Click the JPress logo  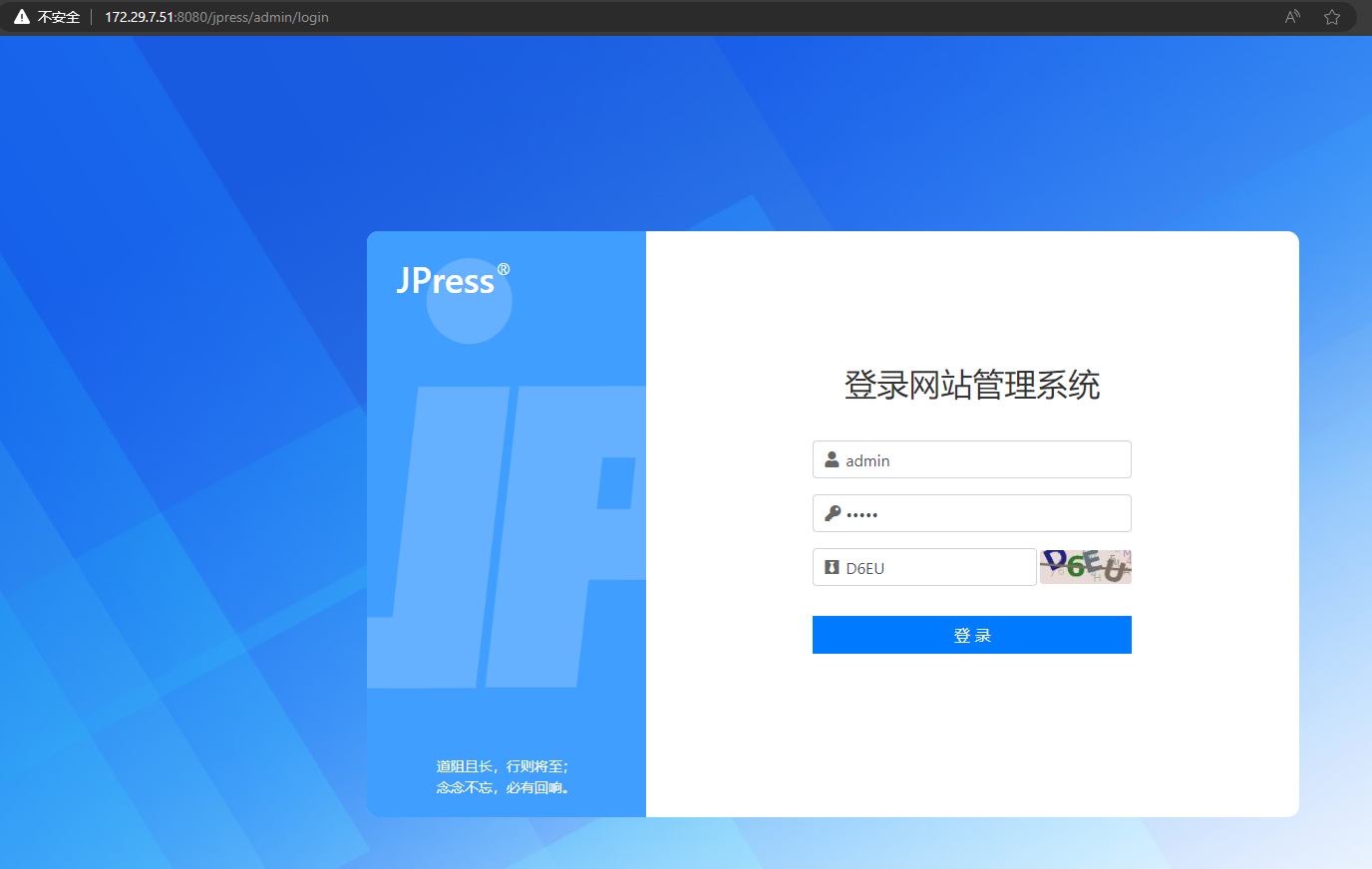(x=454, y=280)
